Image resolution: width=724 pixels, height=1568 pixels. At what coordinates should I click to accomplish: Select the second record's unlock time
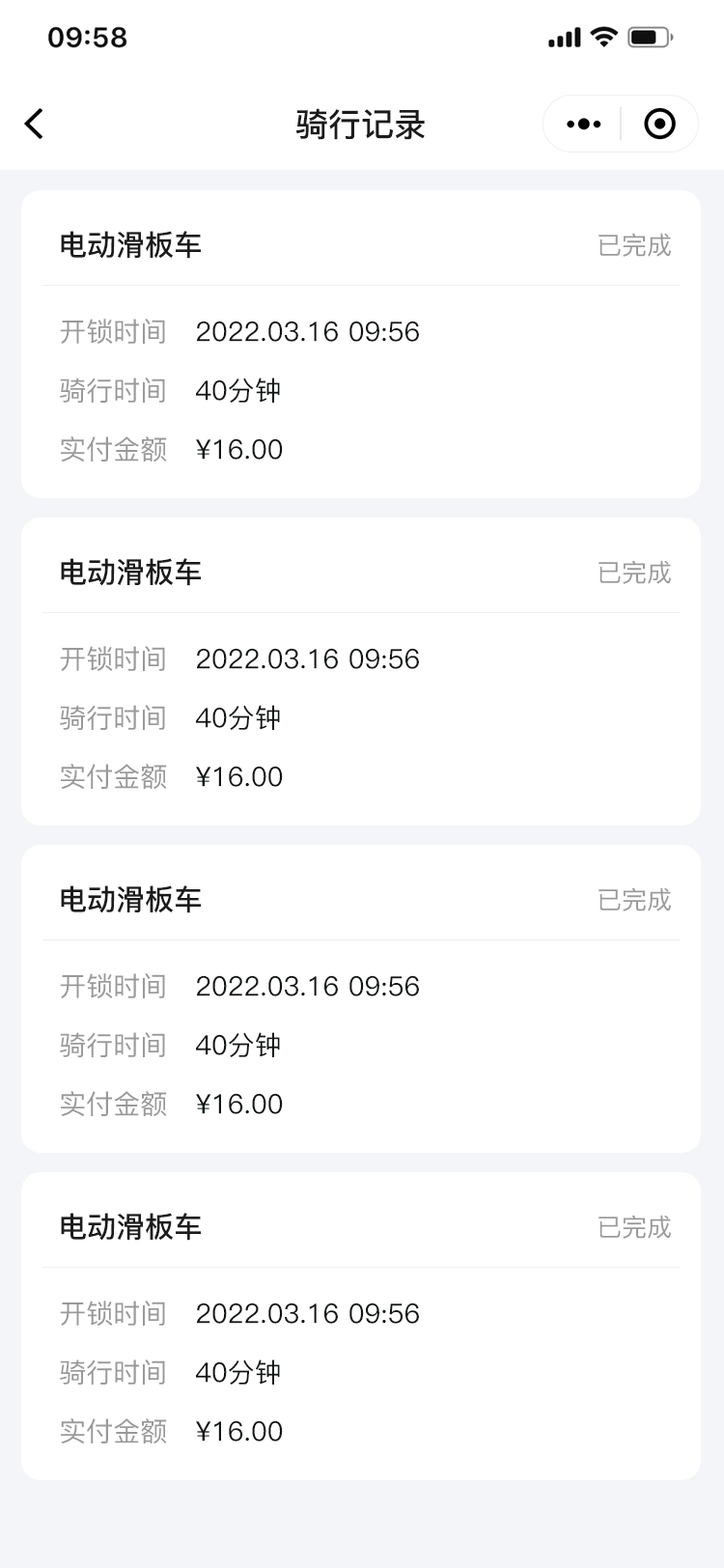308,658
